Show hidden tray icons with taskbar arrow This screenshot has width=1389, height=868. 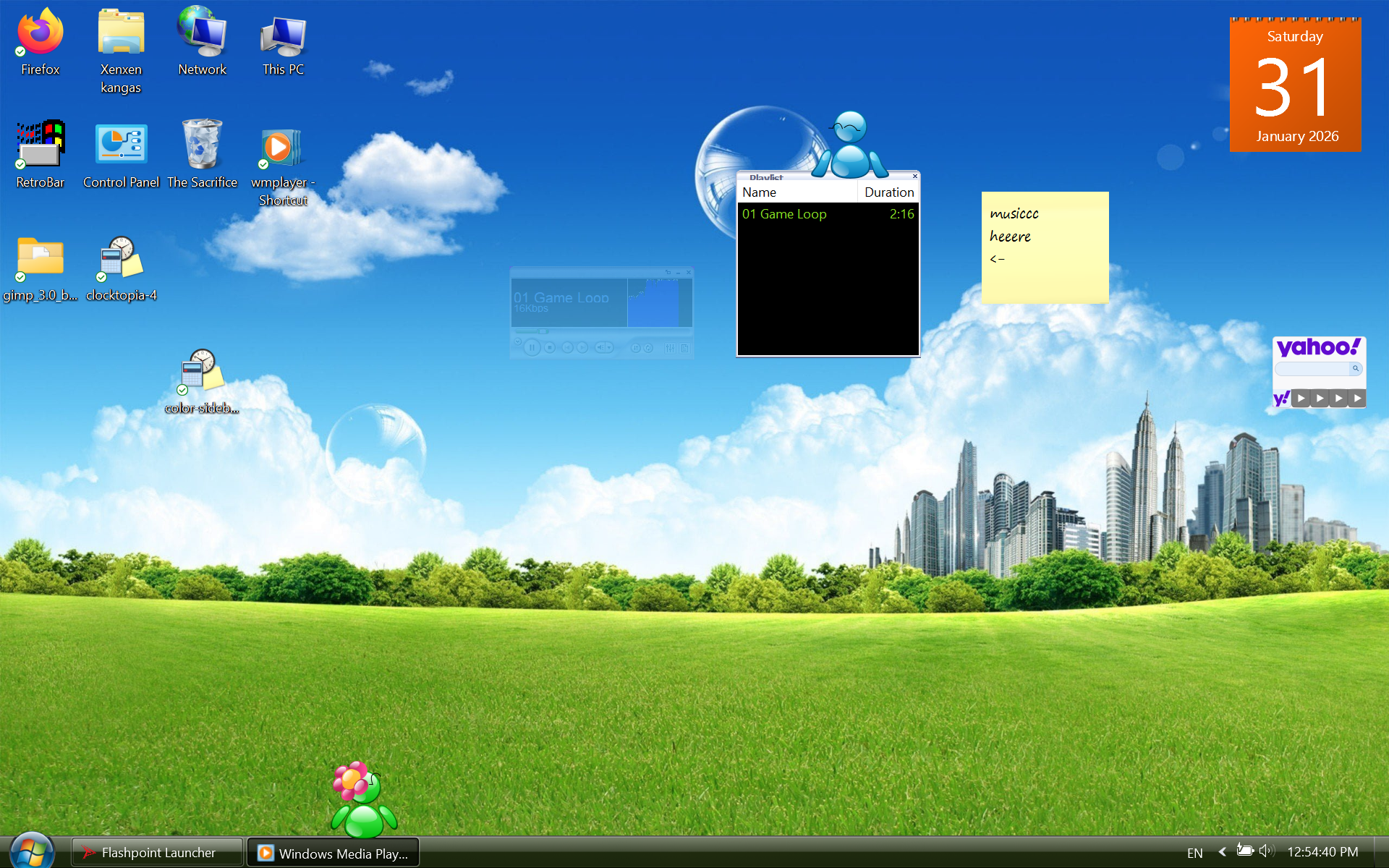(x=1222, y=852)
